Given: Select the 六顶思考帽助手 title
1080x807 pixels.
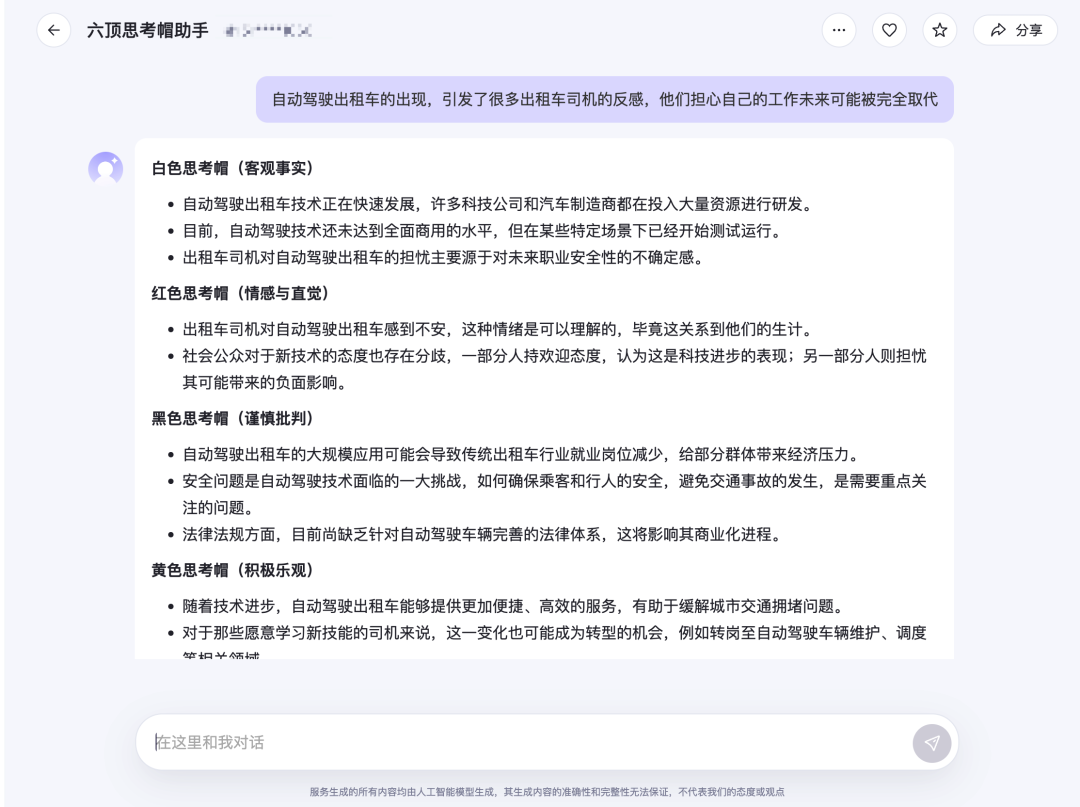Looking at the screenshot, I should pos(147,30).
